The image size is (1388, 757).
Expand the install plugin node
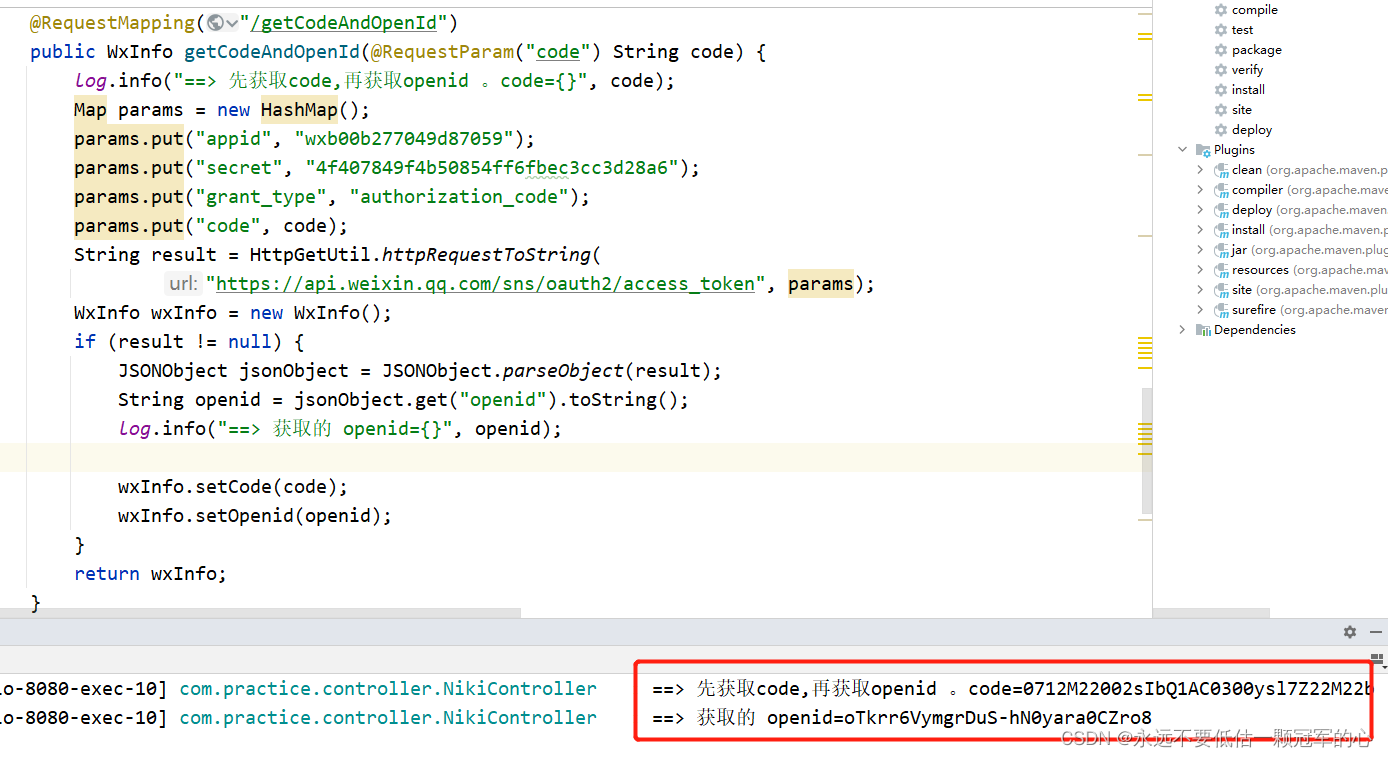point(1200,230)
